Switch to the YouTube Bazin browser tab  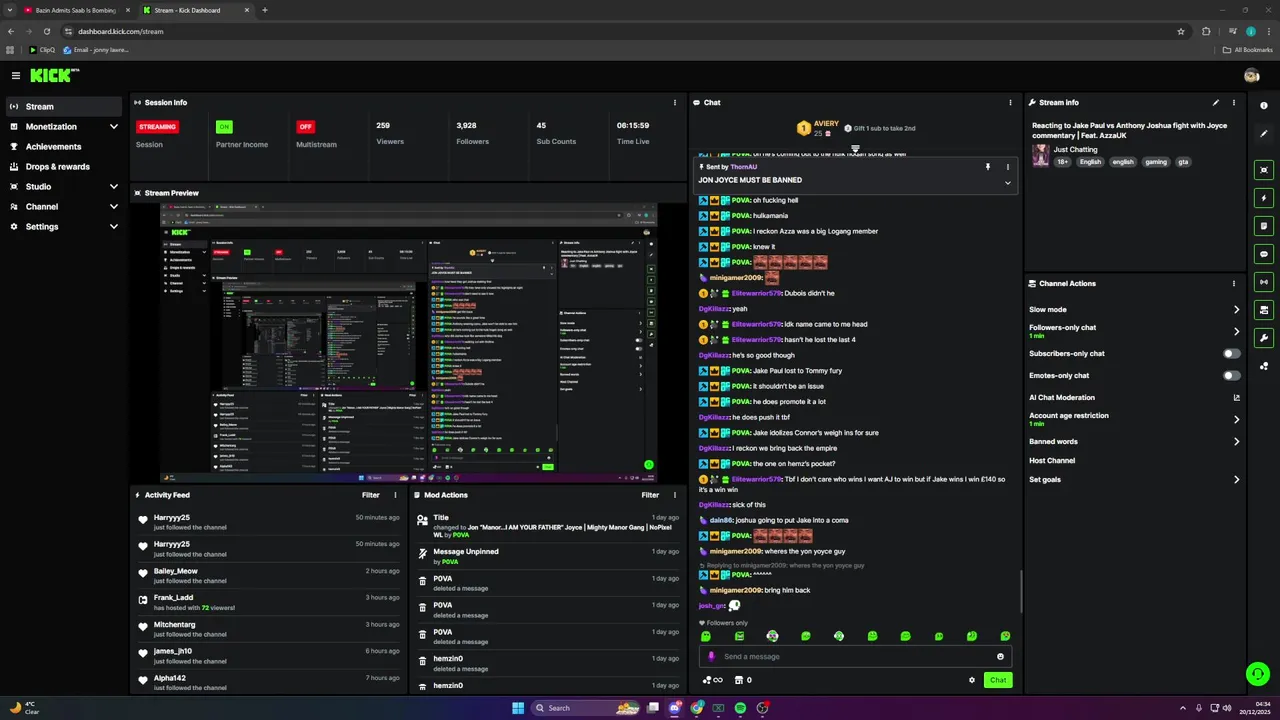tap(76, 10)
